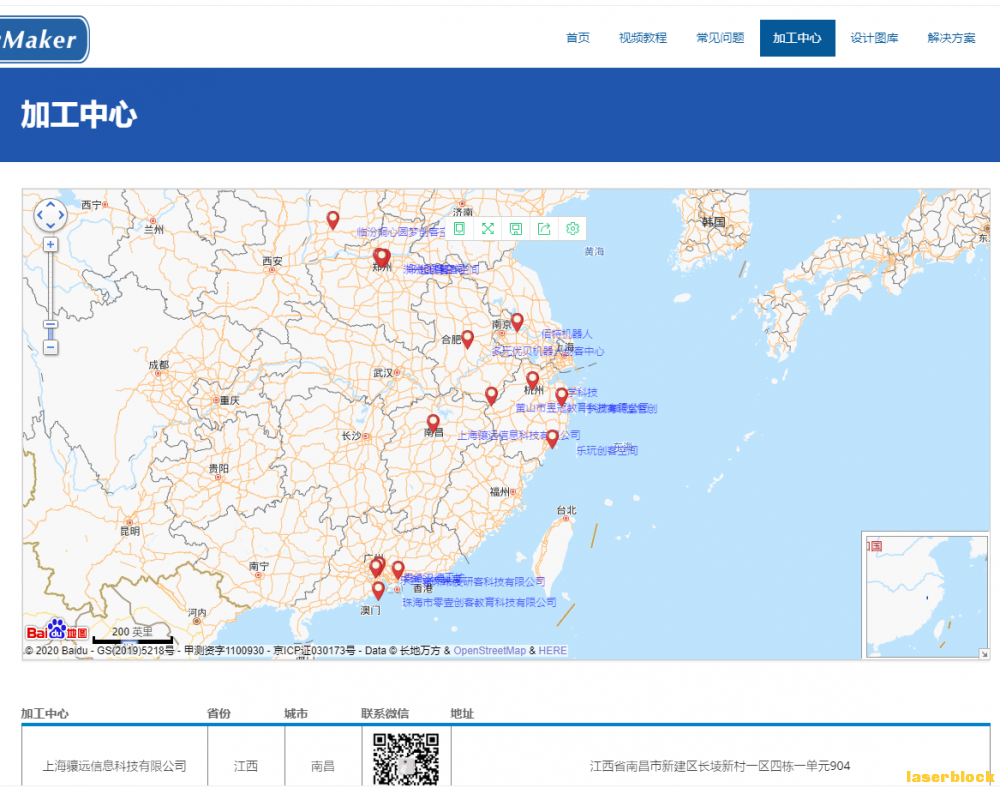Click the zoom slider handle on the map
Image resolution: width=1000 pixels, height=788 pixels.
[50, 325]
